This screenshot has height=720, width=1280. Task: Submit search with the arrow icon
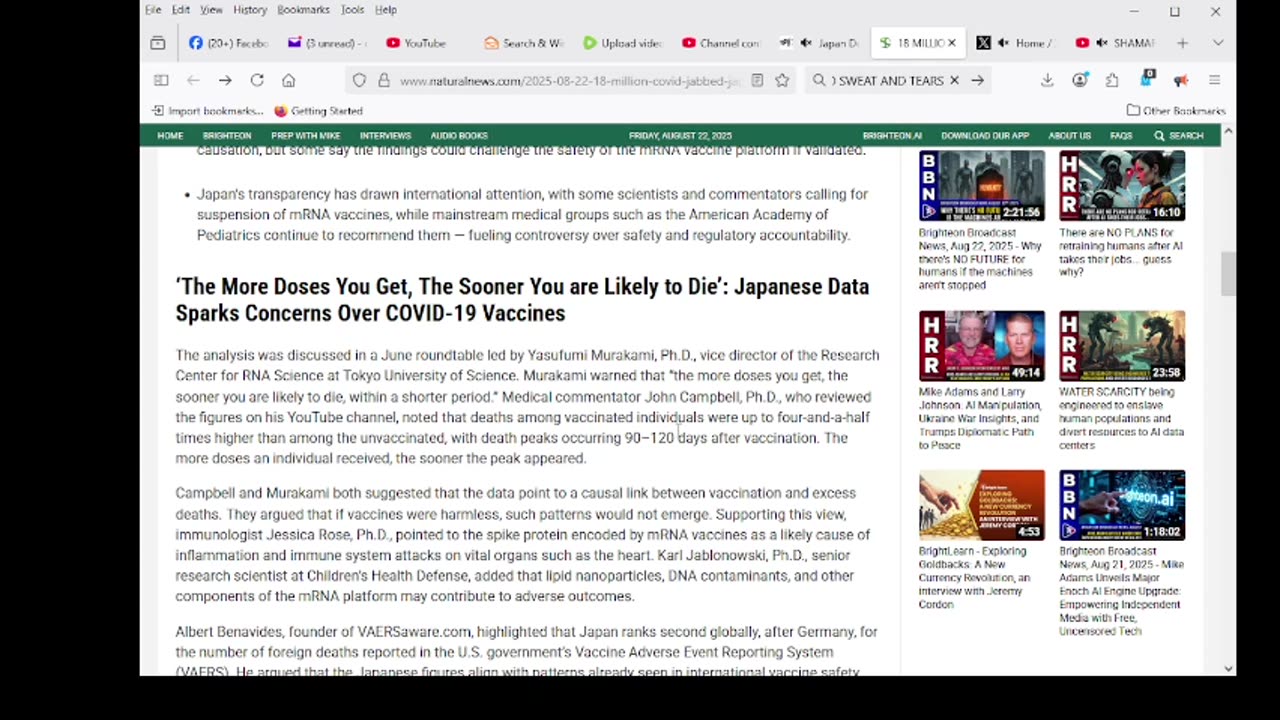point(977,80)
